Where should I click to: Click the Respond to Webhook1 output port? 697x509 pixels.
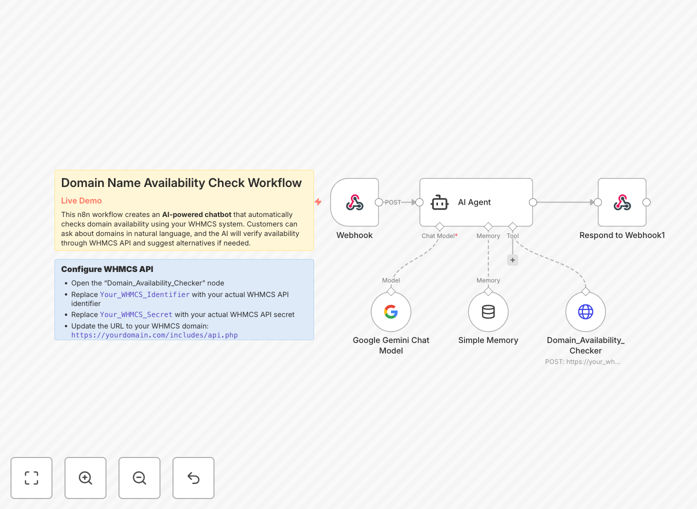pos(646,202)
